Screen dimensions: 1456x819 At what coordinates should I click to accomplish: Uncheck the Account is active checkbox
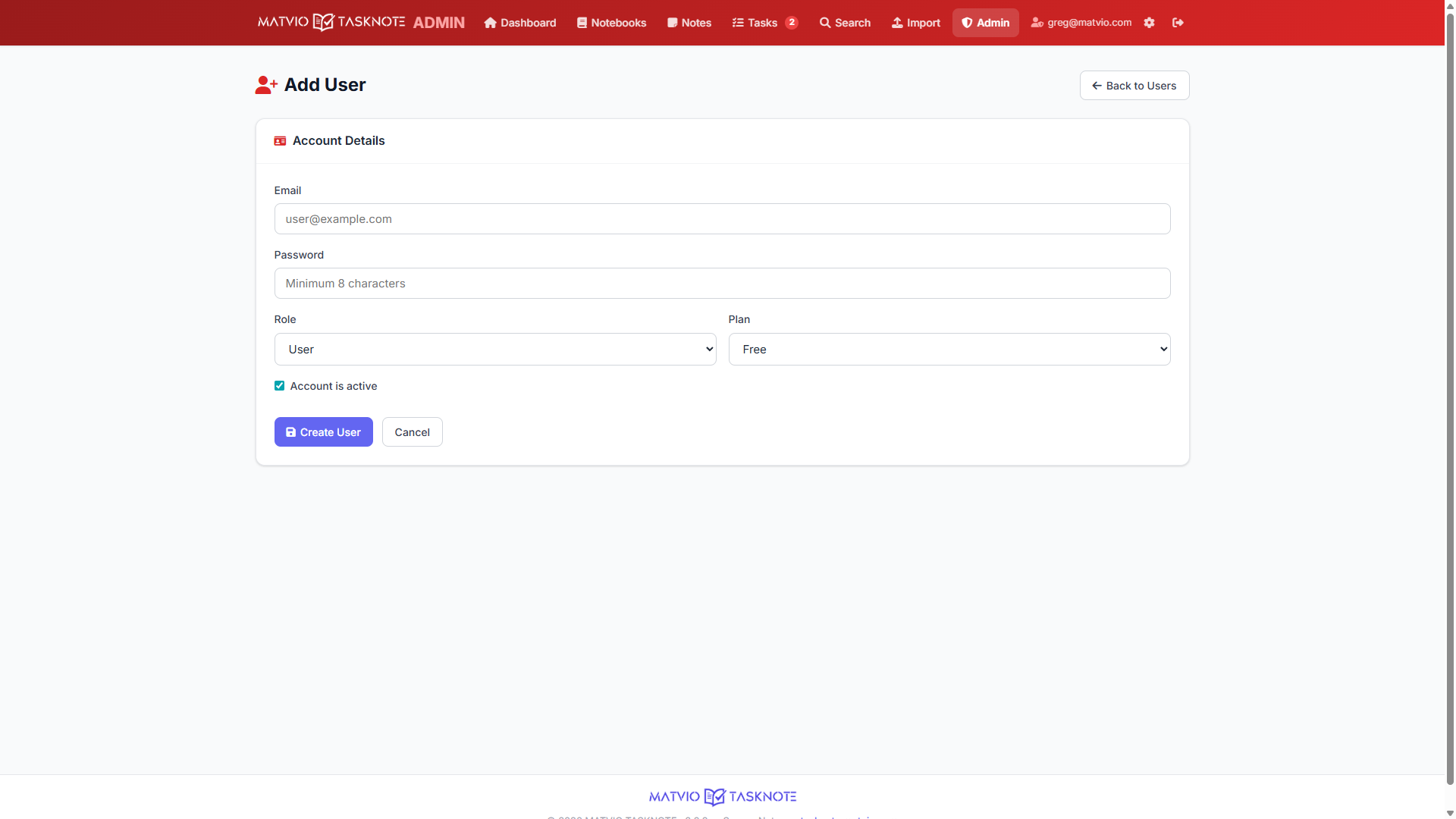[x=279, y=386]
